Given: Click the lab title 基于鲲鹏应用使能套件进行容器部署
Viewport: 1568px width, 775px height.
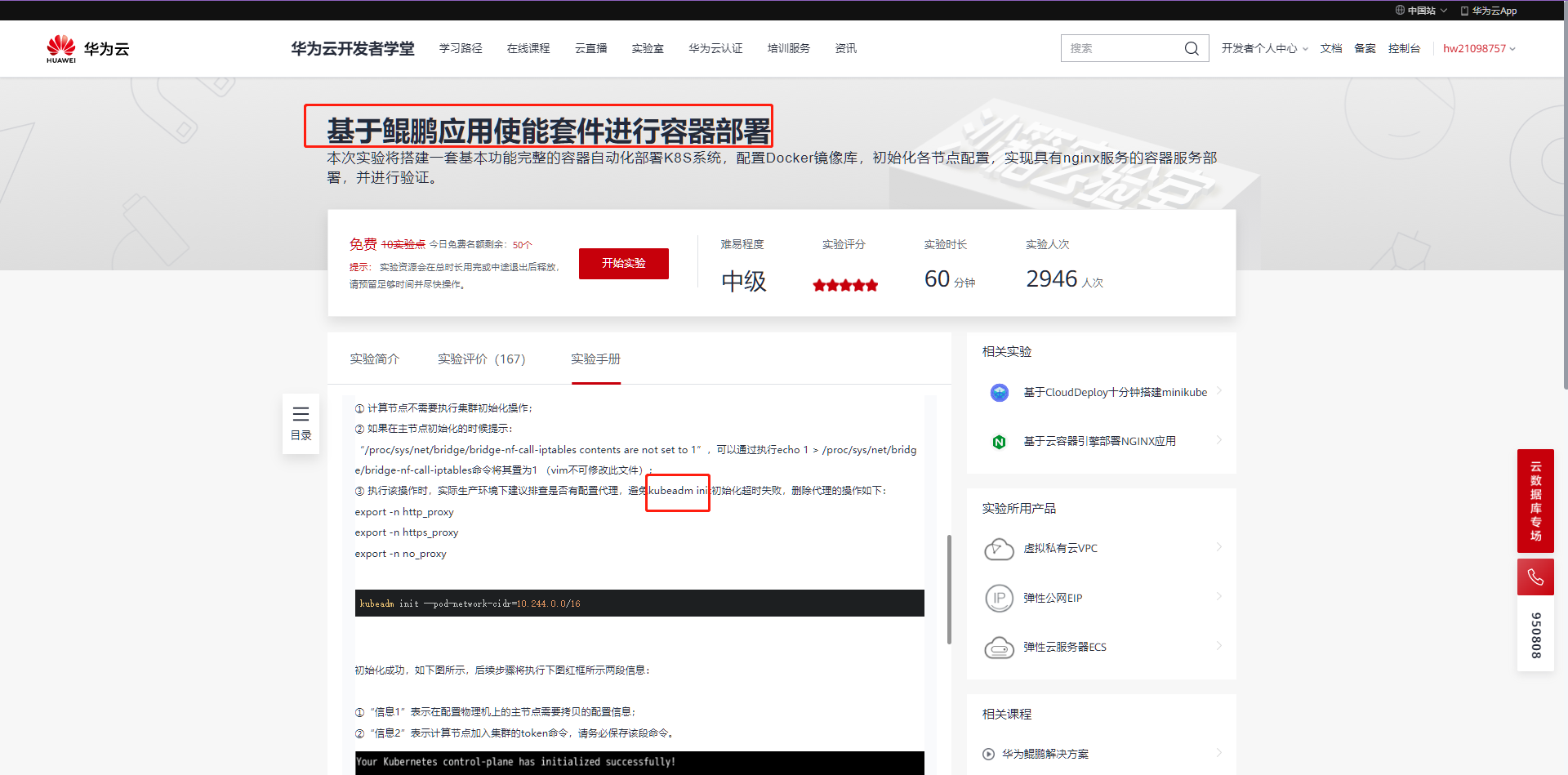Looking at the screenshot, I should point(549,131).
